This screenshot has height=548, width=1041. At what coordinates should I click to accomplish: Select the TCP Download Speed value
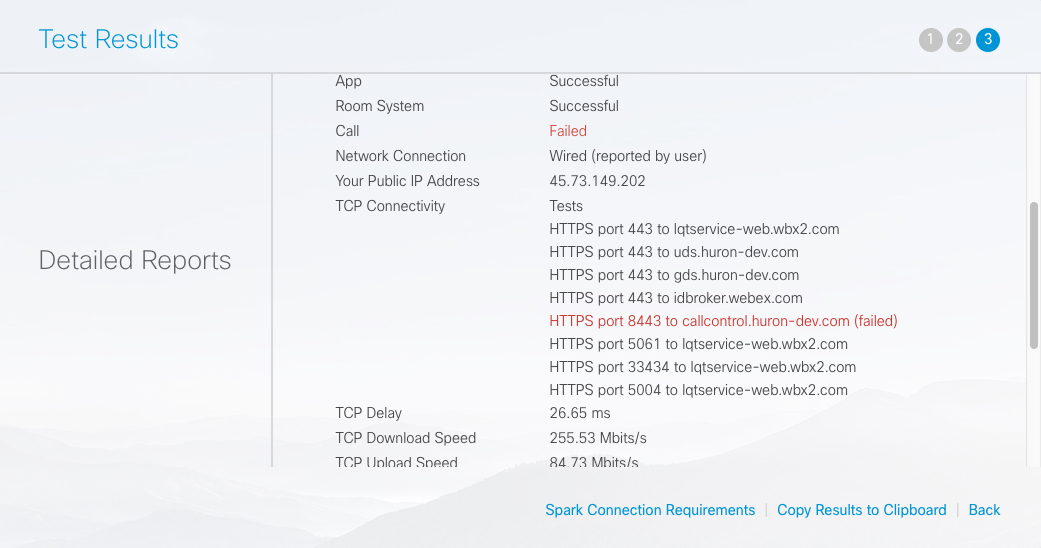pos(598,438)
